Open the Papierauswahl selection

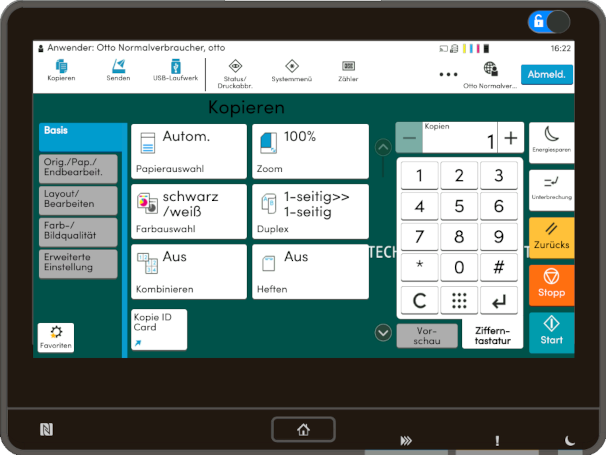pyautogui.click(x=188, y=151)
